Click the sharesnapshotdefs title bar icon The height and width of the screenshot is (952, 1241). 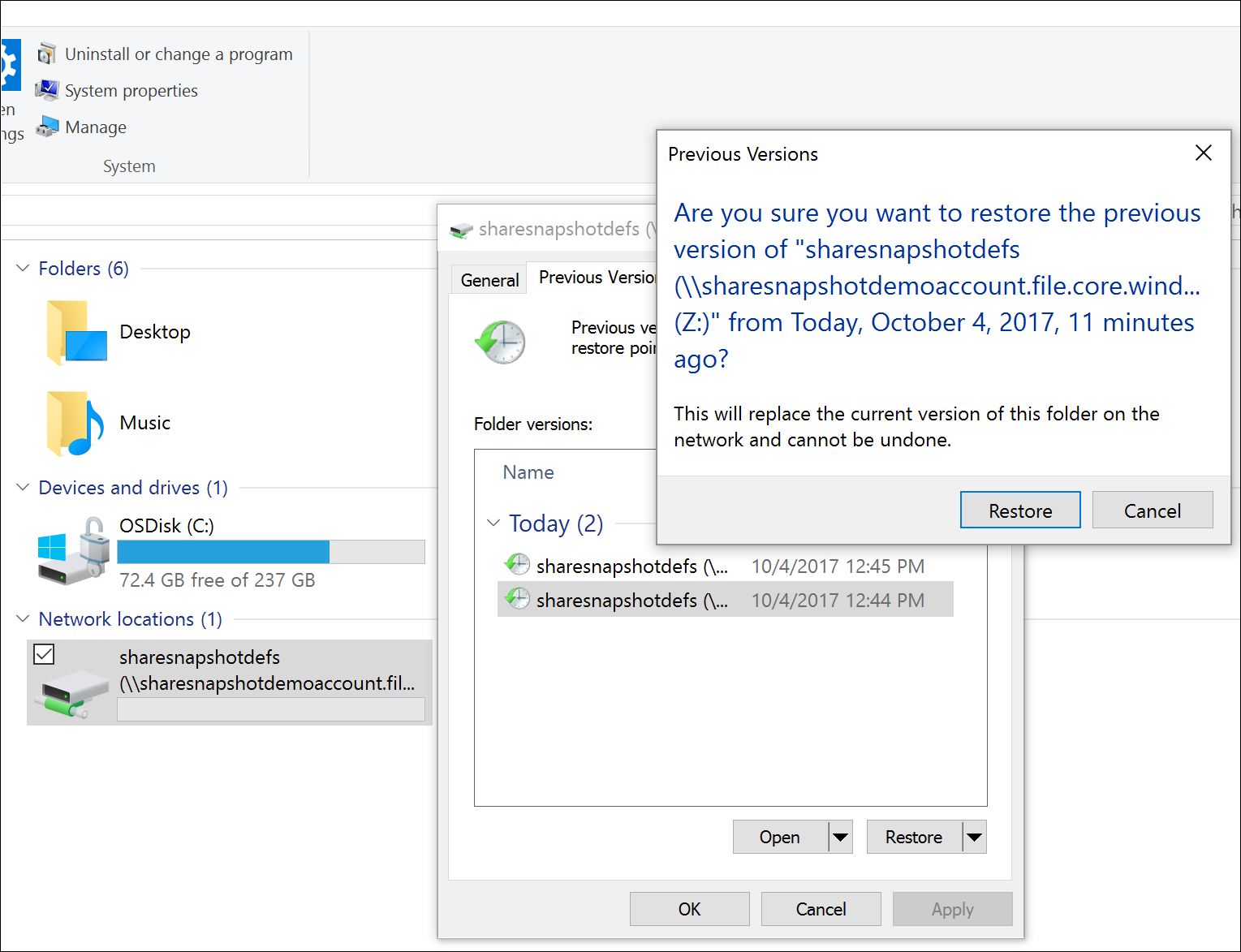461,228
